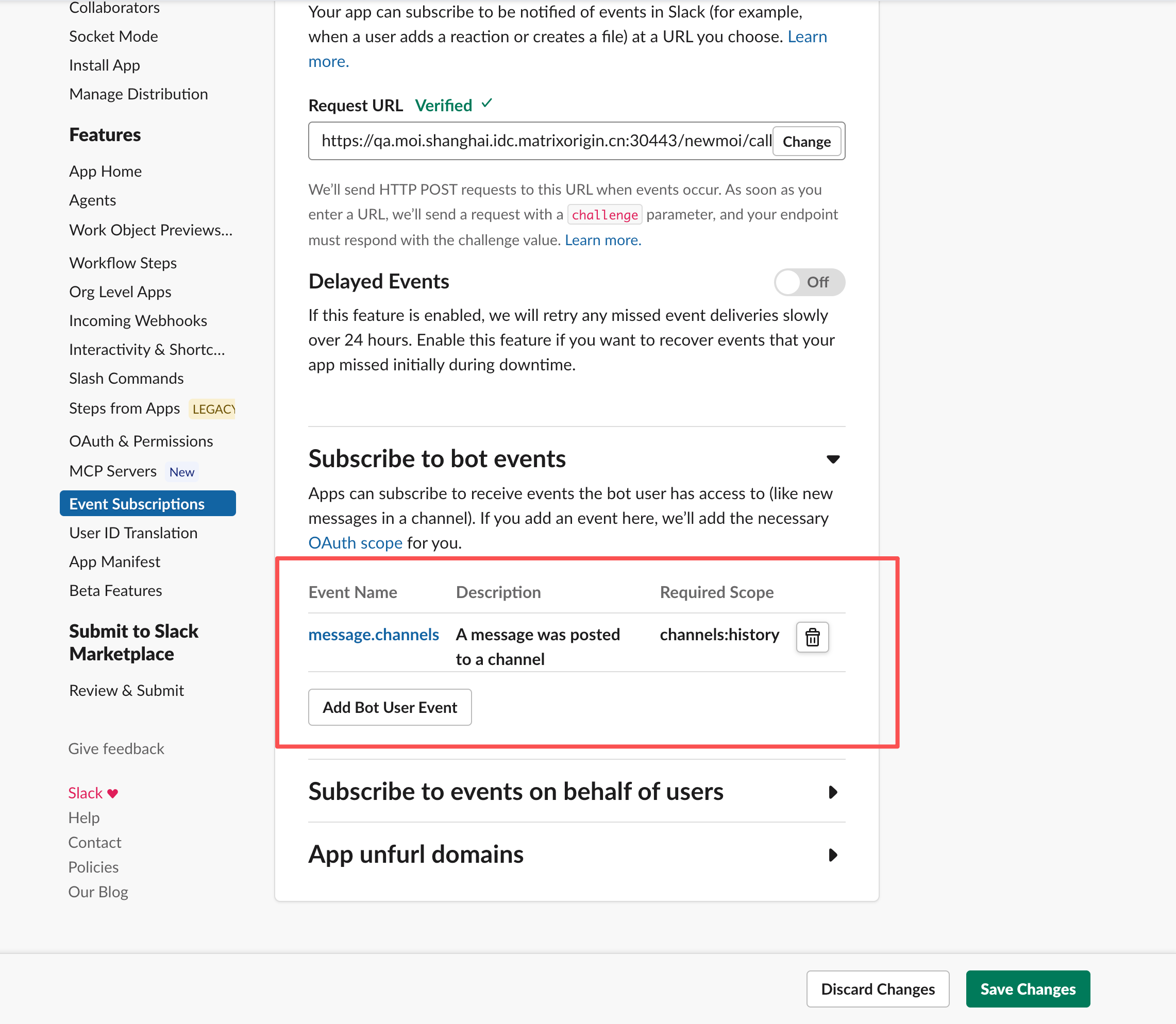Click the Change button for Request URL

click(x=806, y=141)
